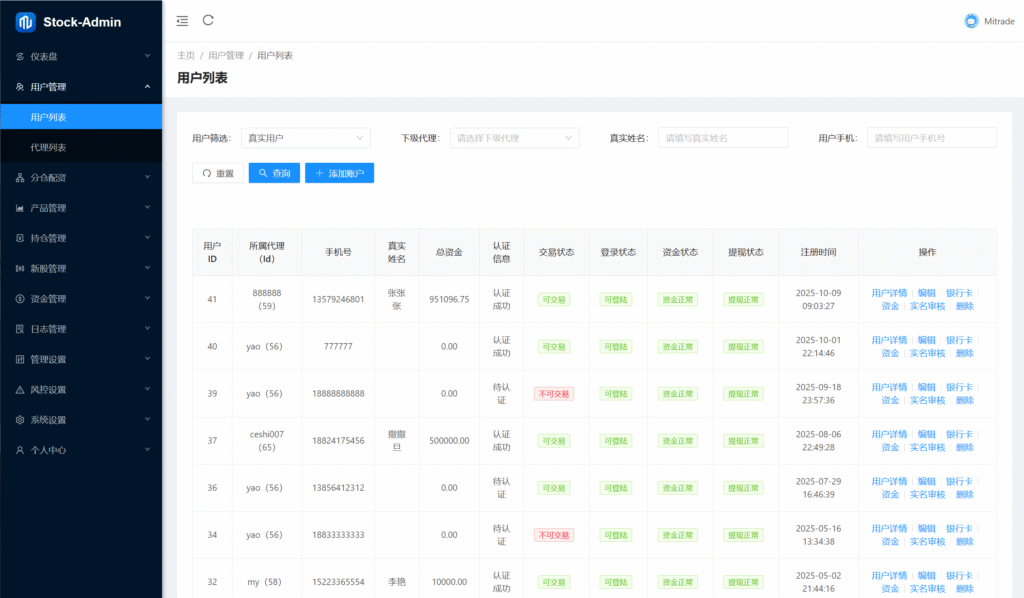Open the 用户筛选 dropdown showing 真实用户
The width and height of the screenshot is (1024, 598).
305,138
